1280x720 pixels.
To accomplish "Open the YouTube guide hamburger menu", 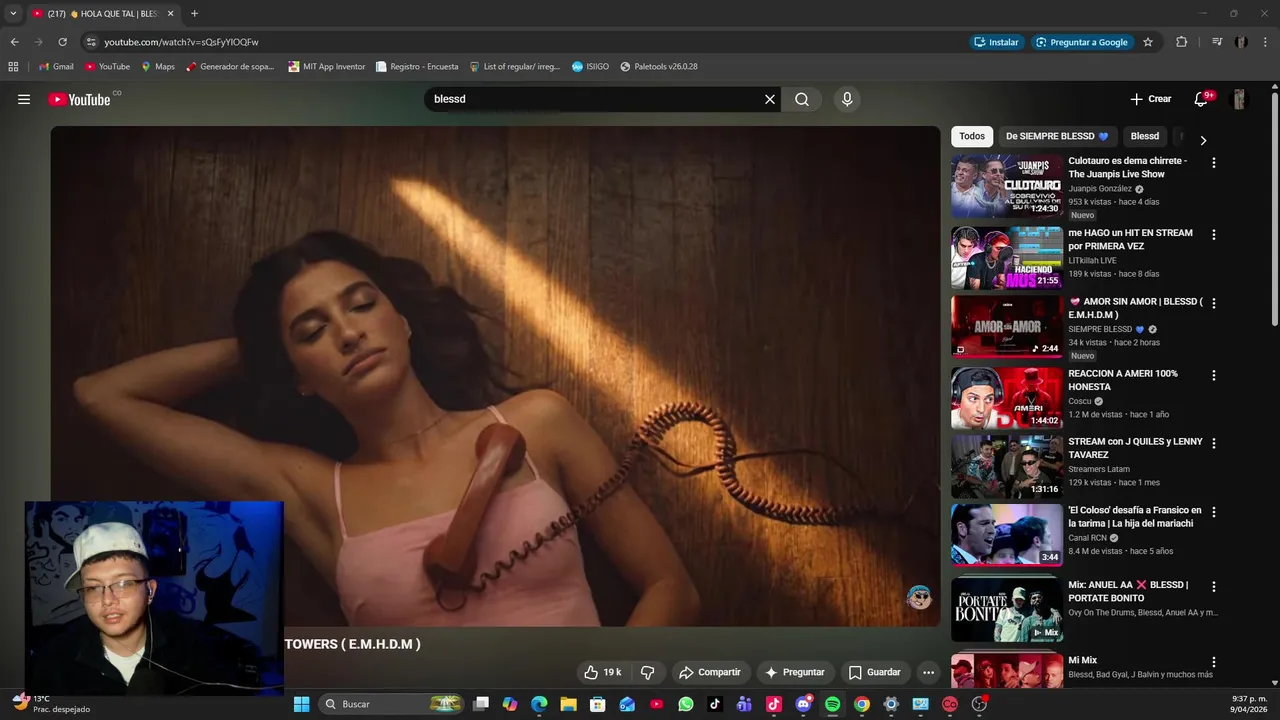I will [x=24, y=99].
